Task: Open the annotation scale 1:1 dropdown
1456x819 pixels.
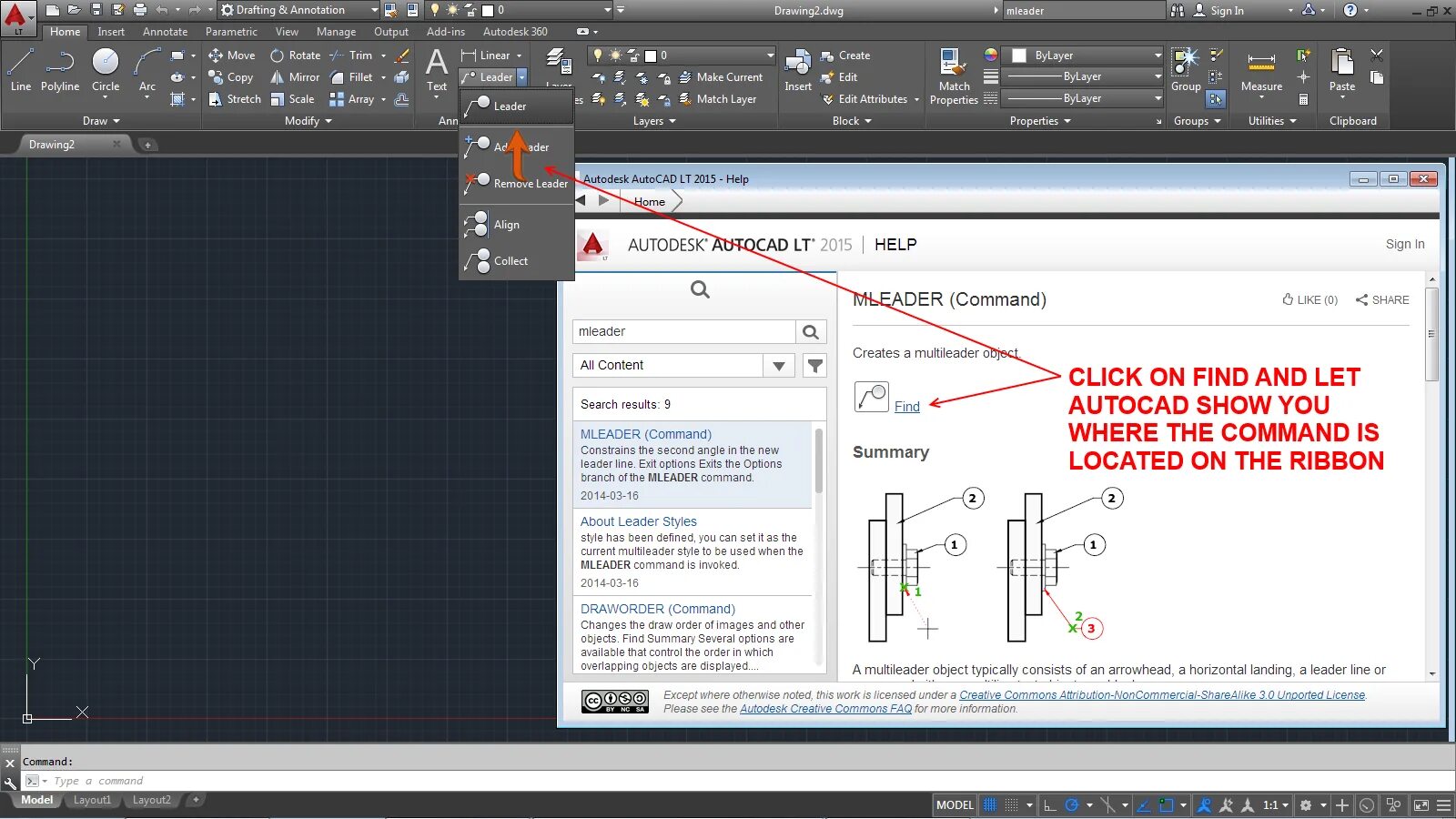Action: [1275, 805]
